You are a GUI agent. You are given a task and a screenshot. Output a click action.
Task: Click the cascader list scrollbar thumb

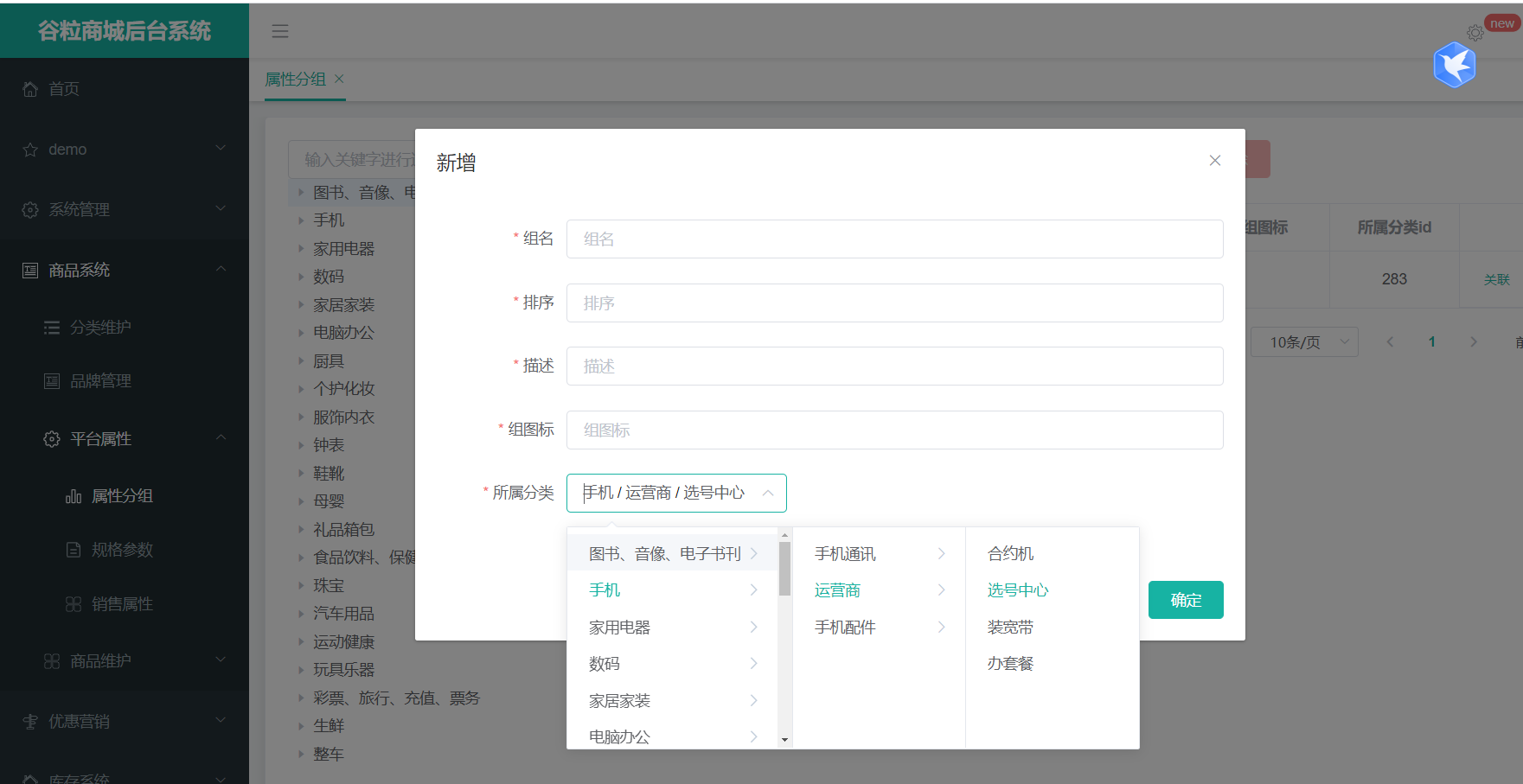[x=785, y=569]
